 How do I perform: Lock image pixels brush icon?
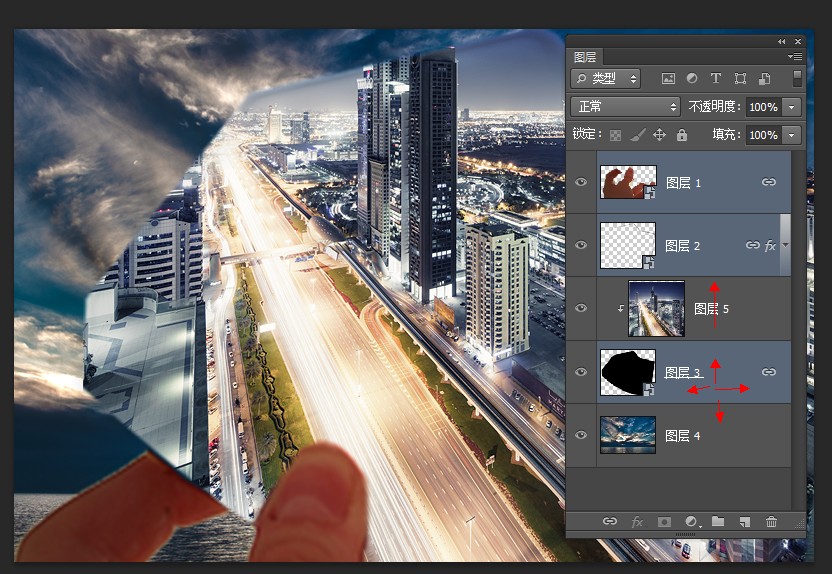coord(637,135)
